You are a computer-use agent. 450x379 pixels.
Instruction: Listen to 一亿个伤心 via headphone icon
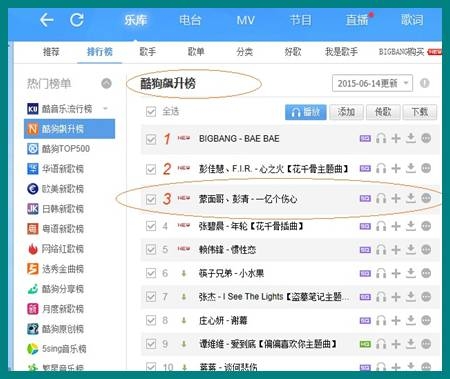(x=381, y=198)
